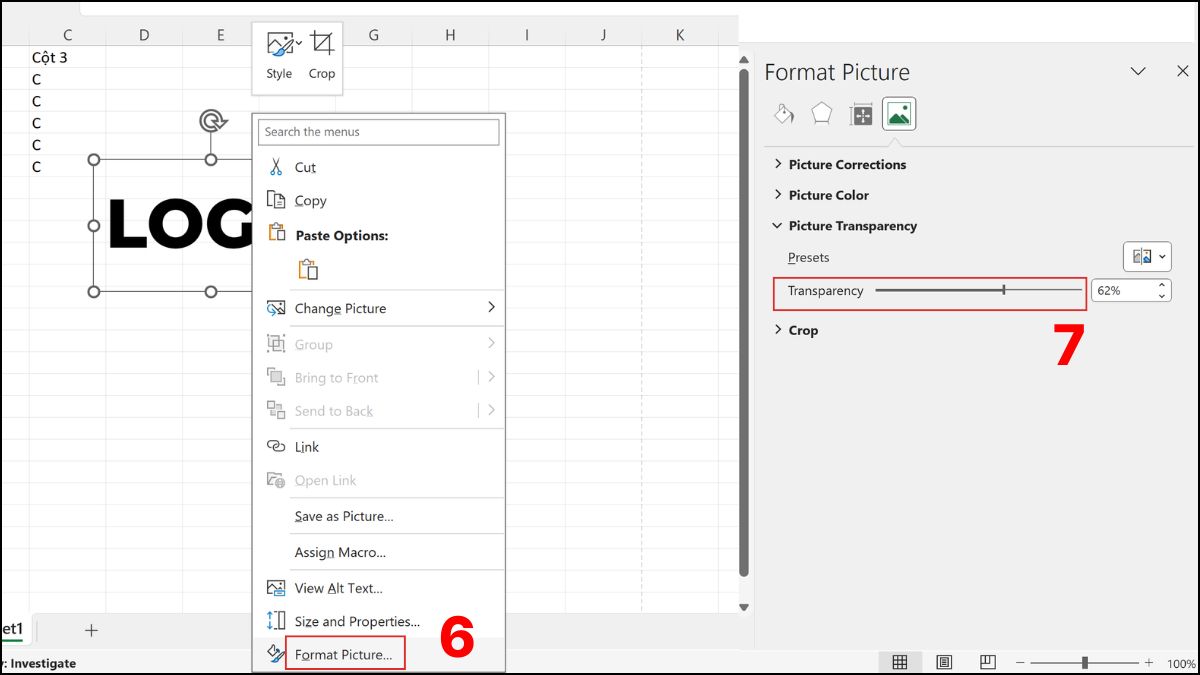
Task: Click the search box labeled Search the menus
Action: pos(378,131)
